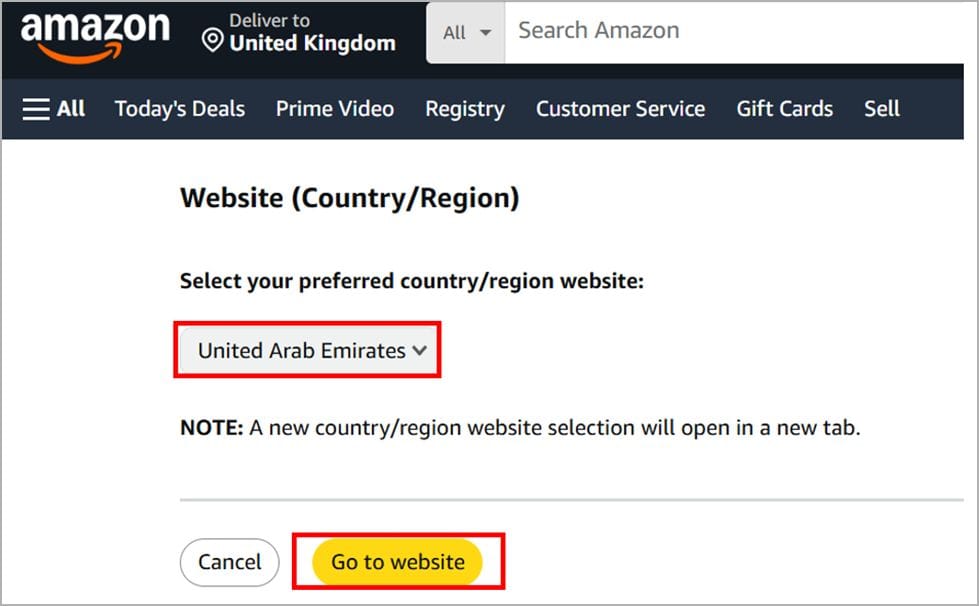This screenshot has height=606, width=979.
Task: Click the Sell navigation link
Action: pos(882,109)
